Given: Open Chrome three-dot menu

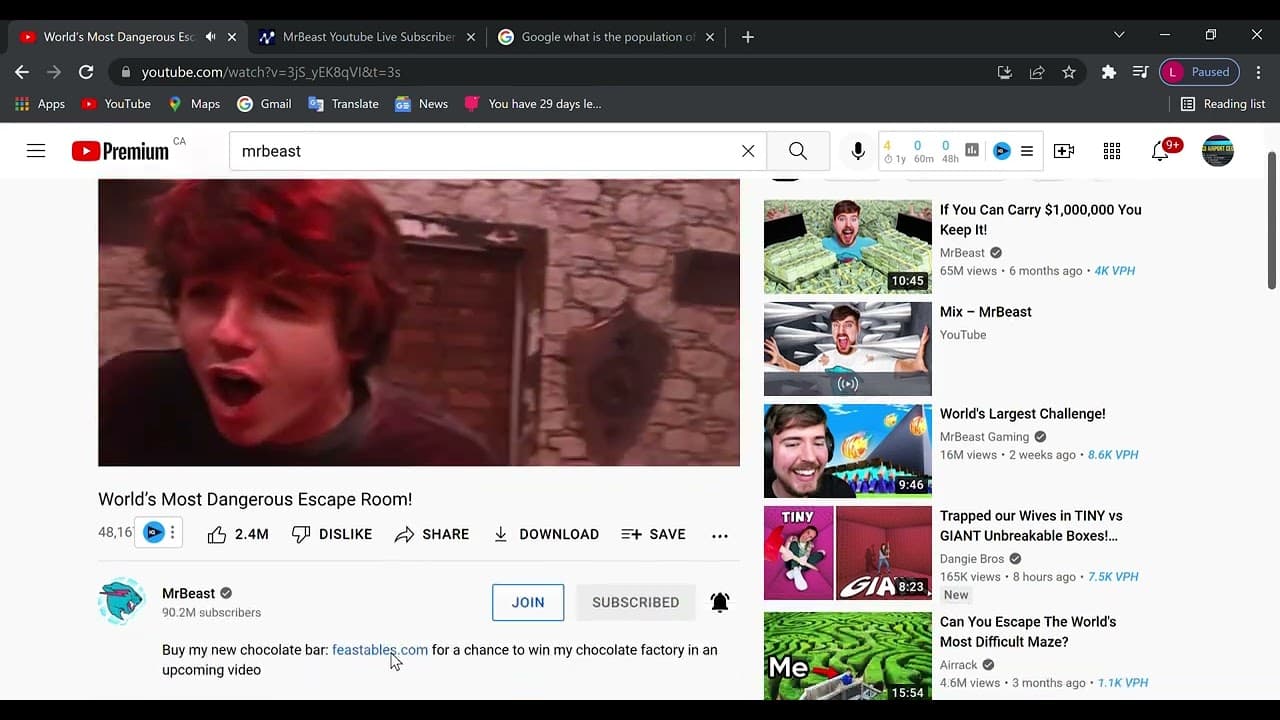Looking at the screenshot, I should coord(1257,72).
